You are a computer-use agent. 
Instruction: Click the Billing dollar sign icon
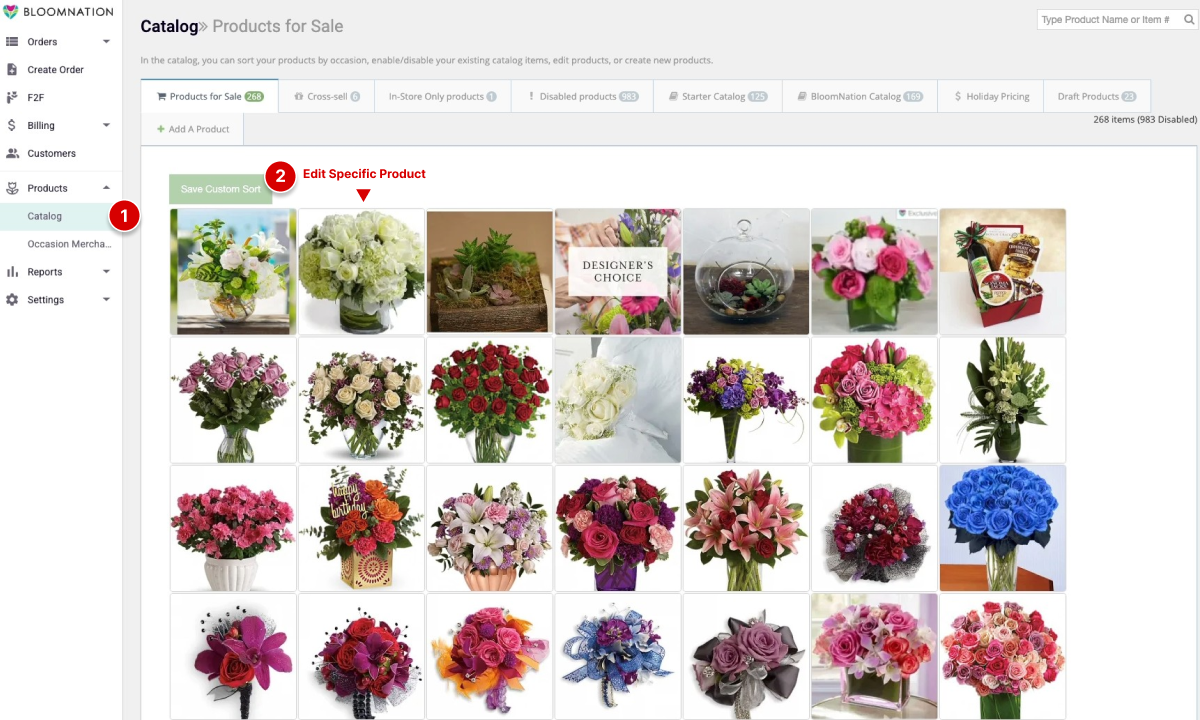point(12,126)
